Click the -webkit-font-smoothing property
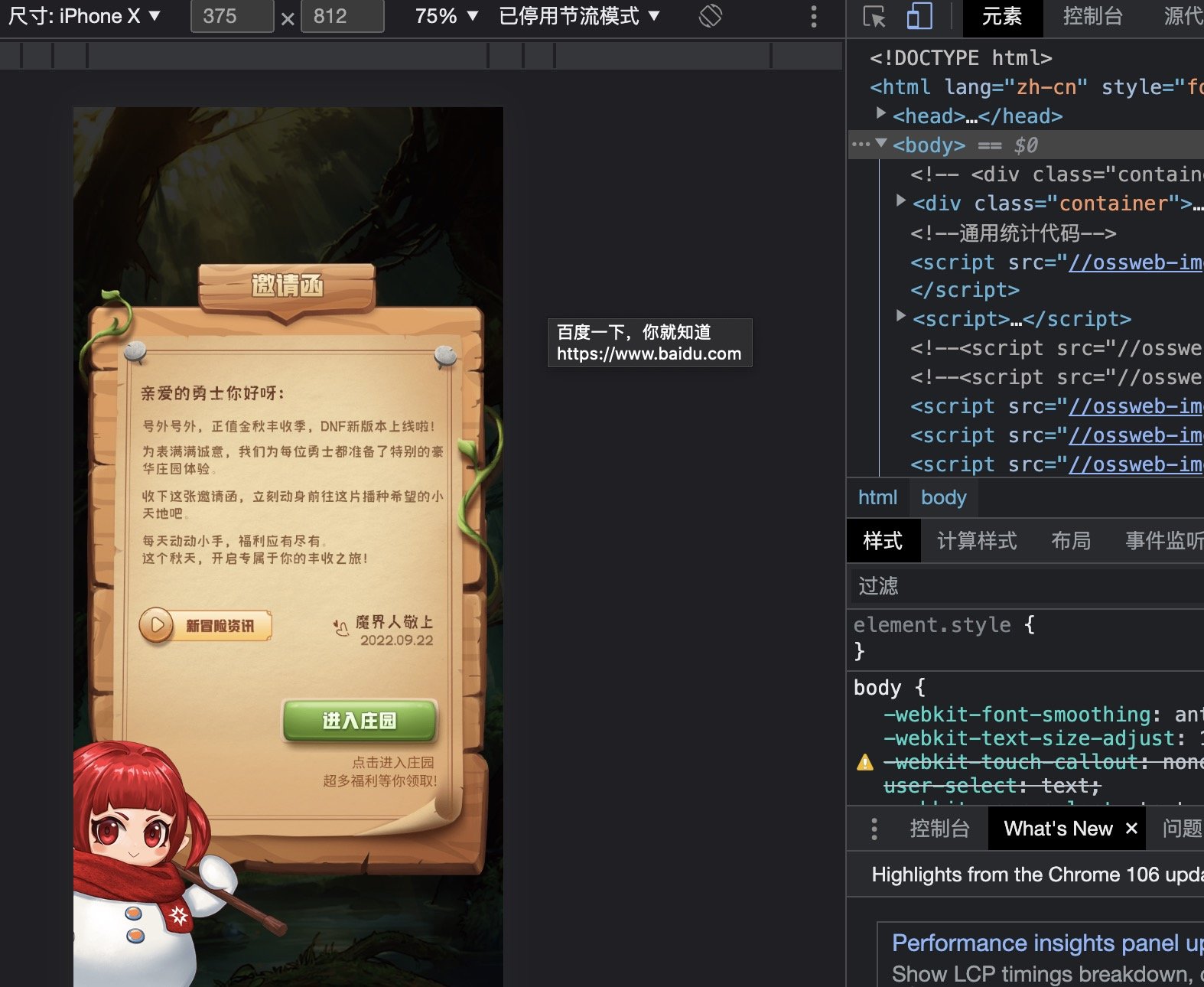This screenshot has height=987, width=1204. point(1017,715)
